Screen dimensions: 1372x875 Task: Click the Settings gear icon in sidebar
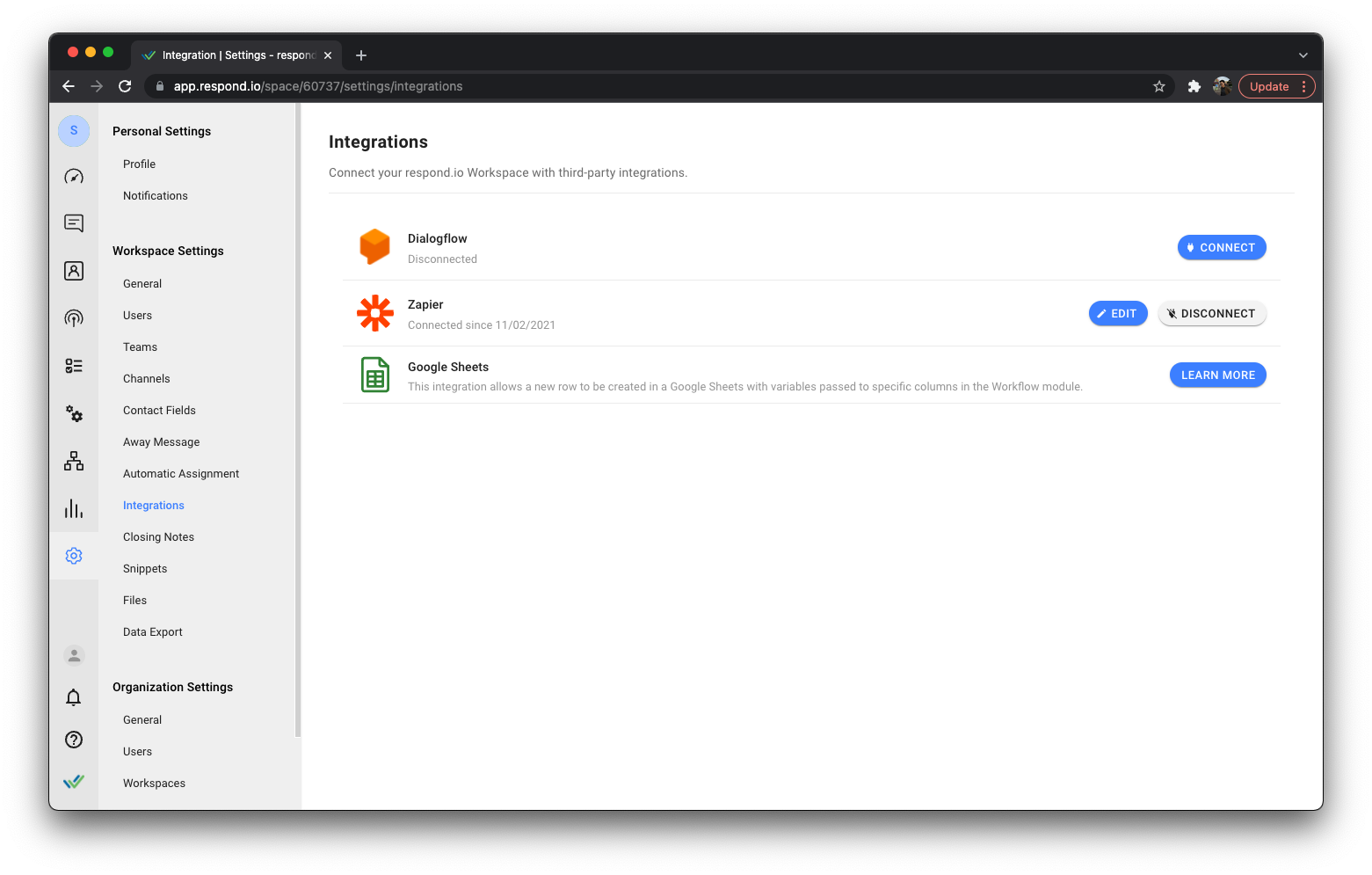point(74,556)
